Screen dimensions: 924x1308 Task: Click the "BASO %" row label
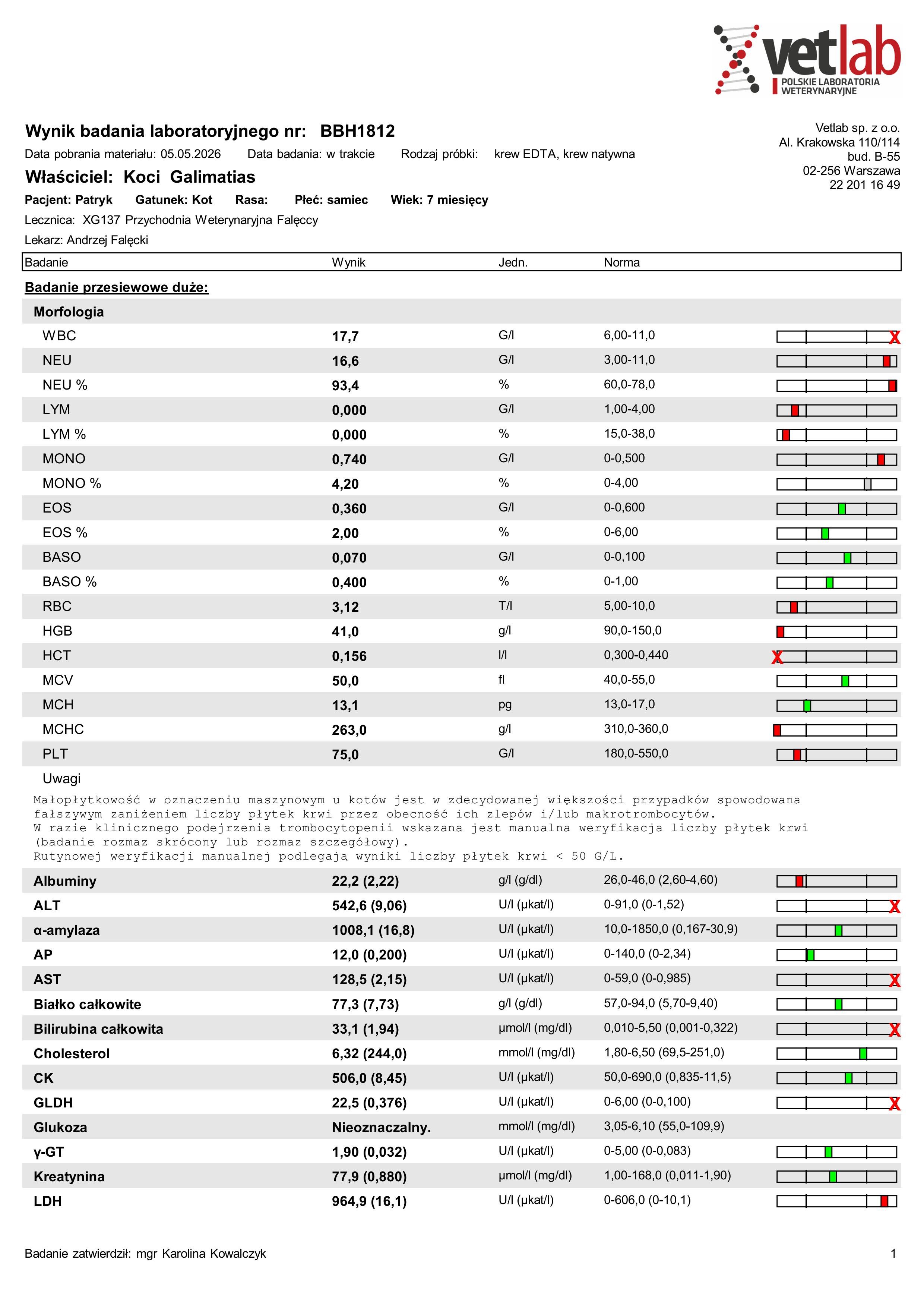pyautogui.click(x=69, y=581)
